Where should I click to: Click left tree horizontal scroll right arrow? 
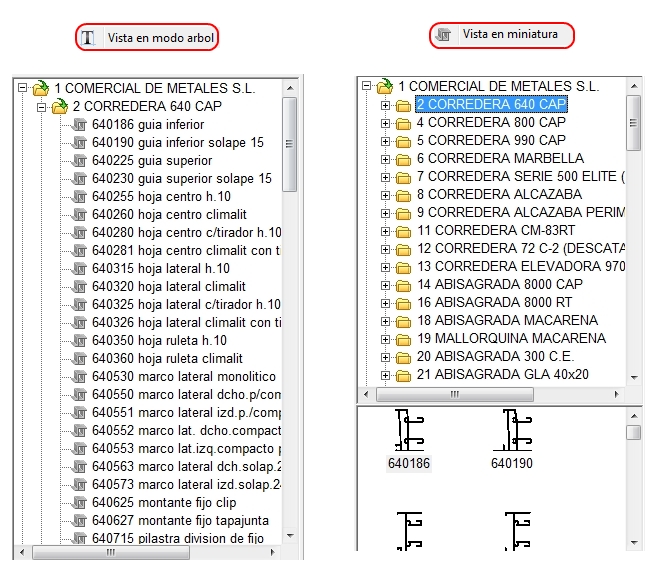point(273,552)
